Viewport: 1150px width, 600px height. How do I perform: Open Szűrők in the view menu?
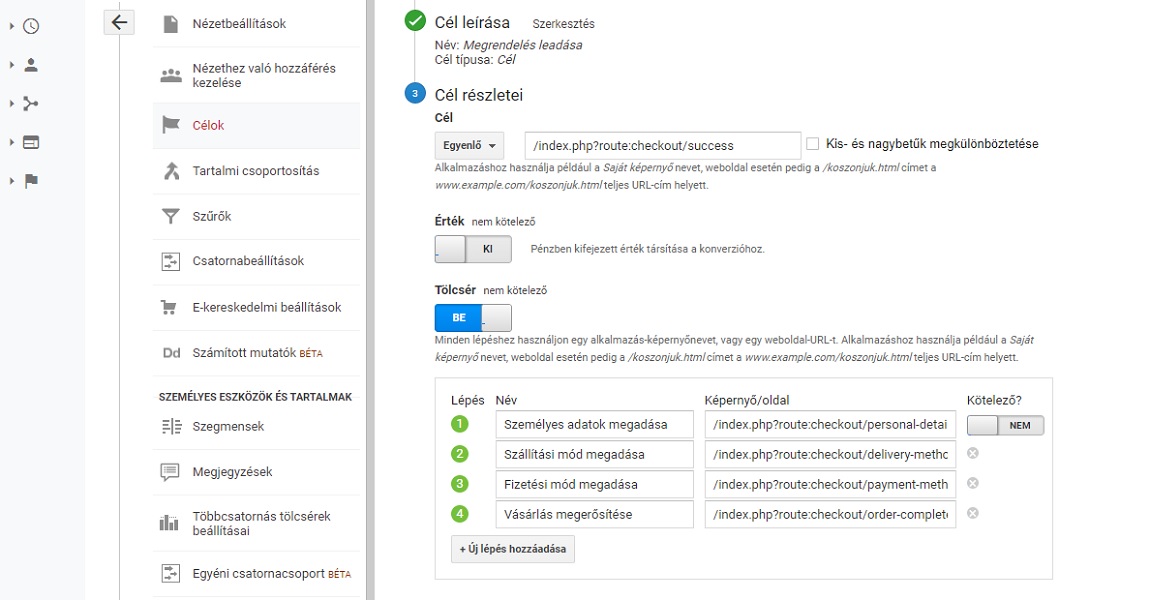[212, 216]
